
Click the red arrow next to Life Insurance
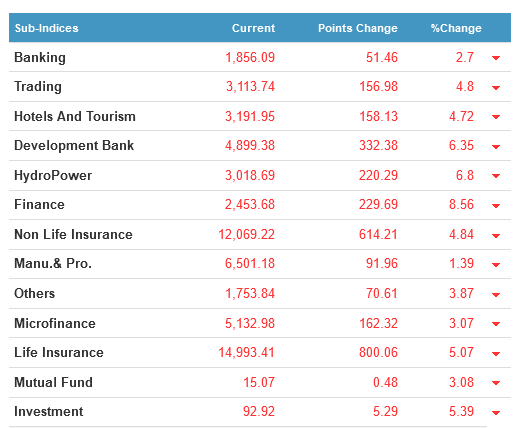pyautogui.click(x=496, y=354)
